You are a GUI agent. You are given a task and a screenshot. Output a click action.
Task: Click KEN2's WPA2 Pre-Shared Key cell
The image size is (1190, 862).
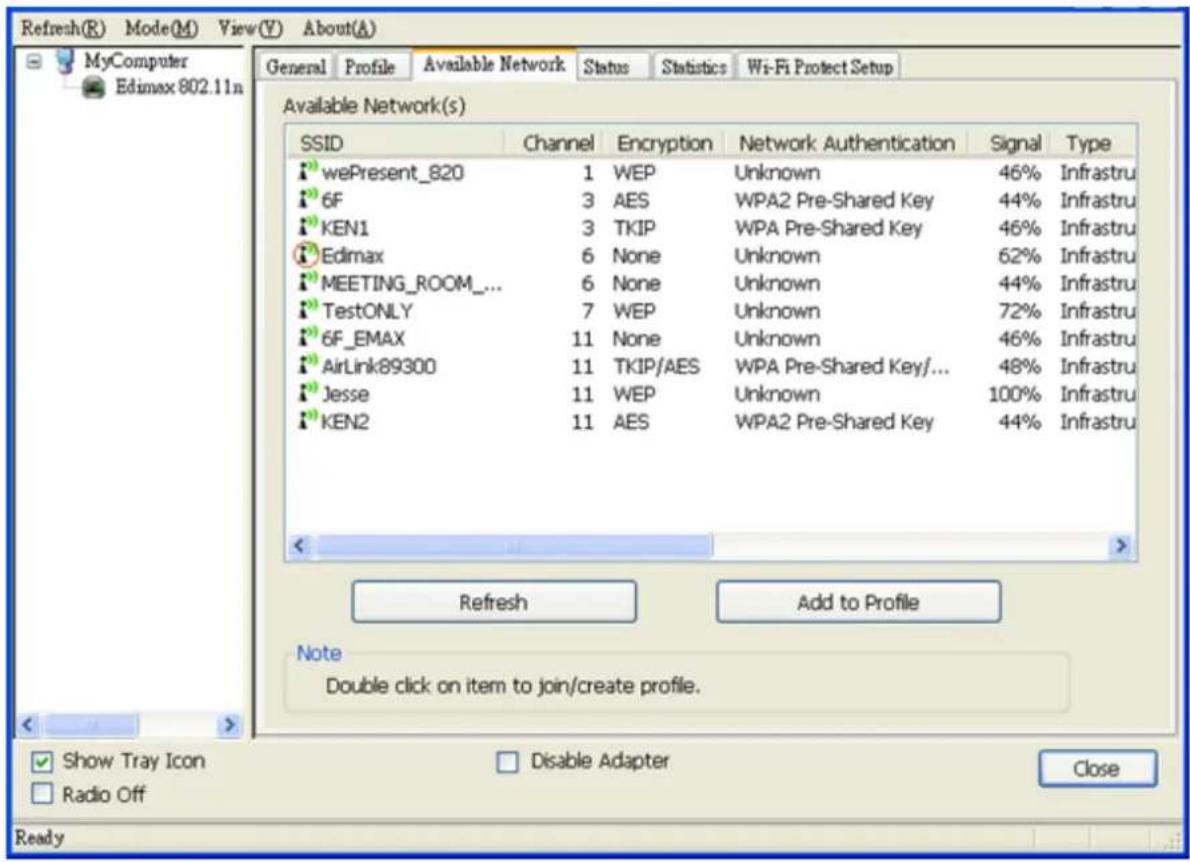[834, 422]
